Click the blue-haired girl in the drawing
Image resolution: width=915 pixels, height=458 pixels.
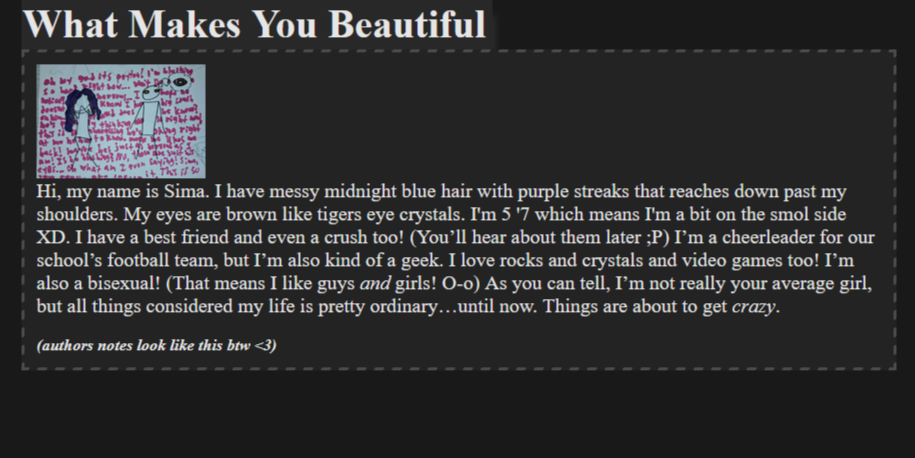point(82,115)
